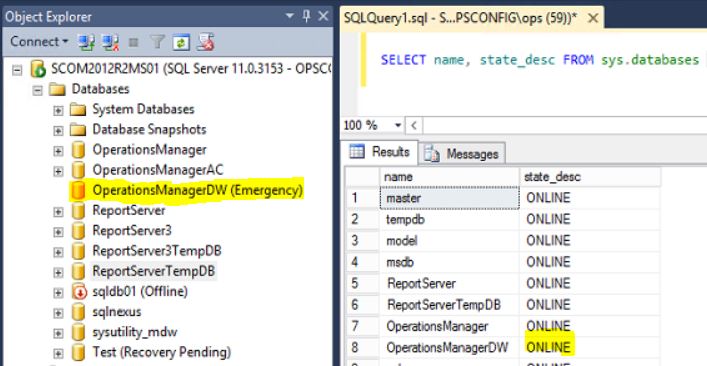Toggle the Object Explorer auto-hide pin
Viewport: 707px width, 366px height.
307,17
